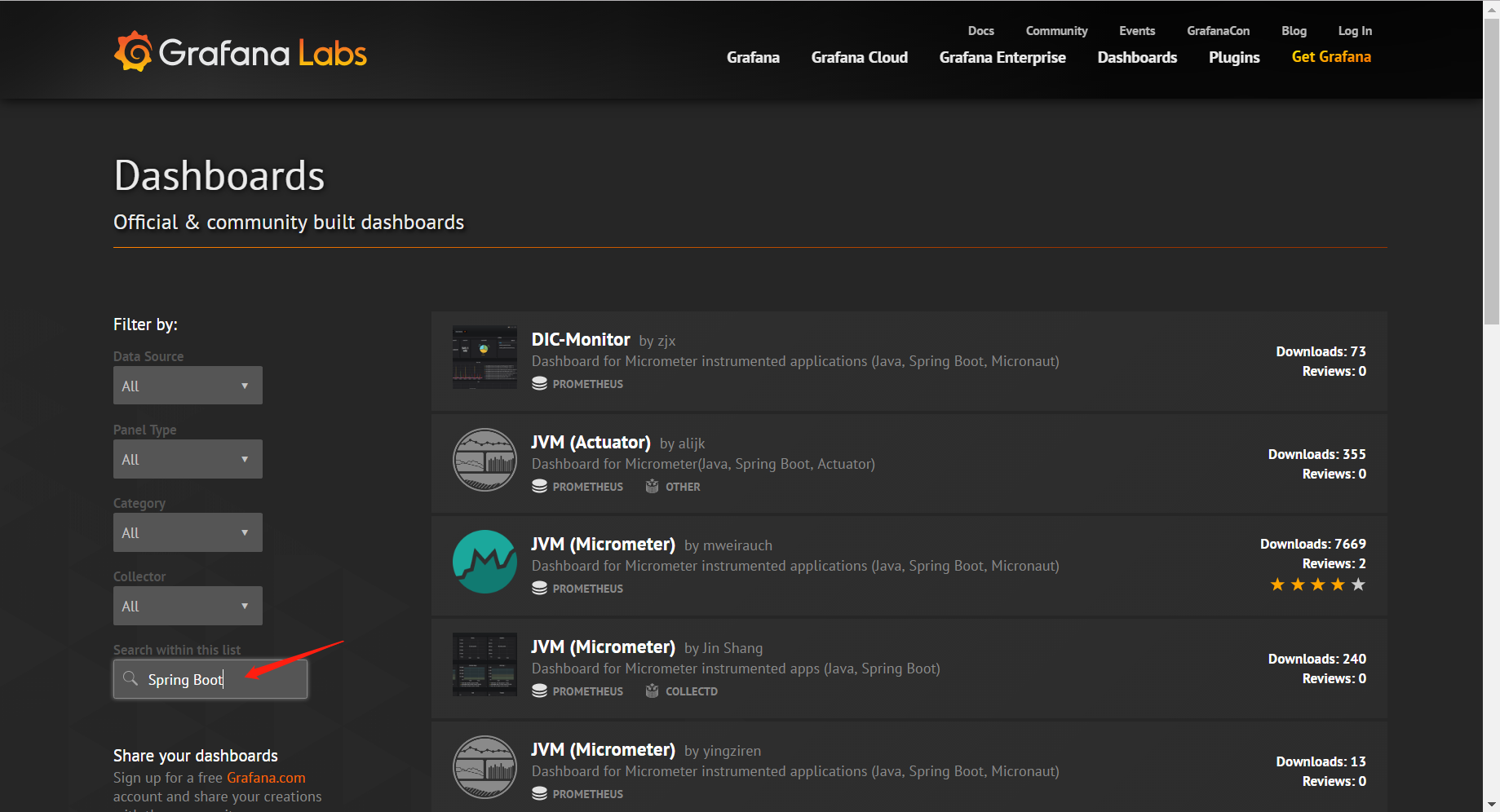The width and height of the screenshot is (1500, 812).
Task: Open the DIC-Monitor dashboard title
Action: pyautogui.click(x=581, y=339)
